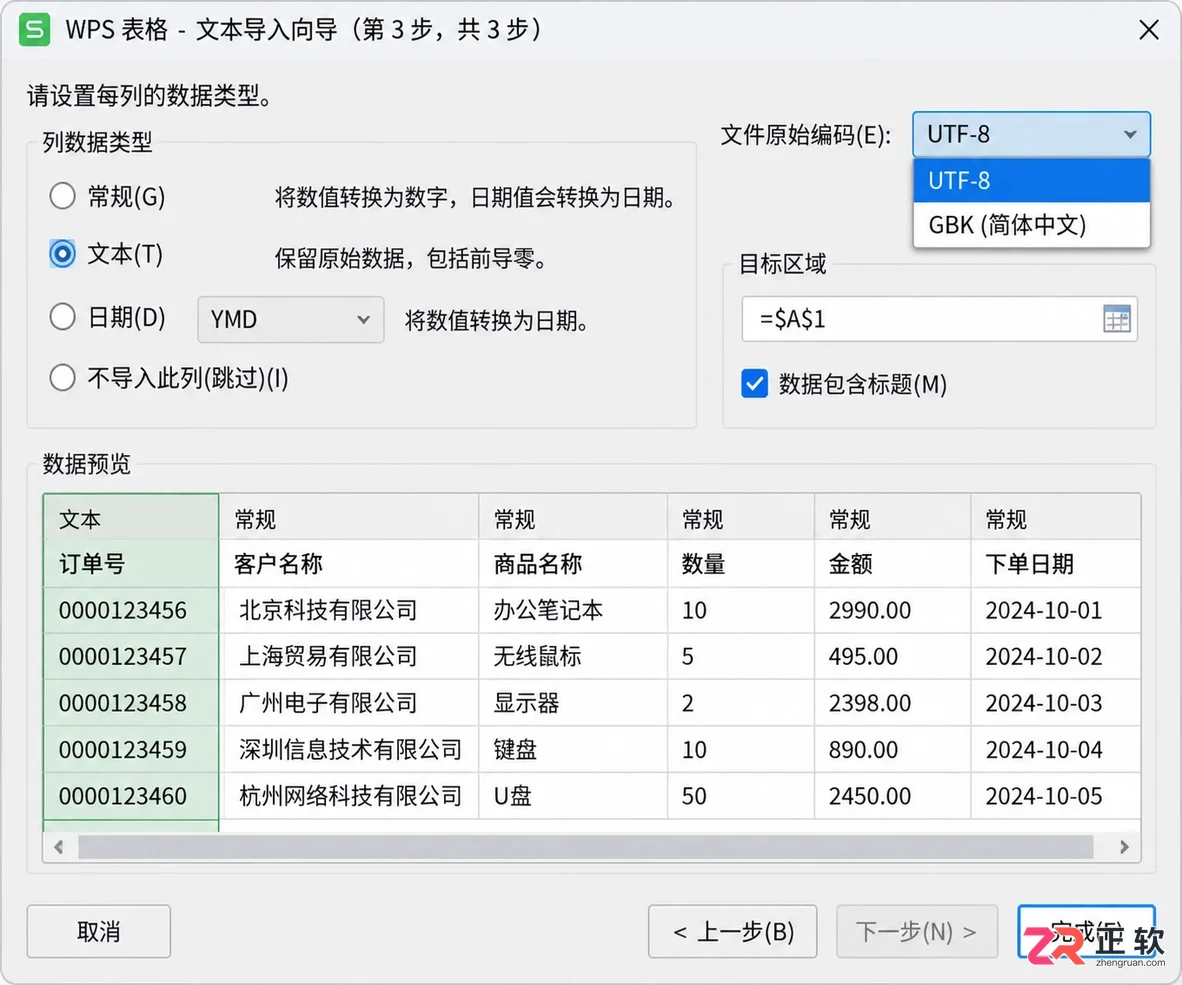Click the date cell 2024-10-02
1182x985 pixels.
(x=1055, y=656)
